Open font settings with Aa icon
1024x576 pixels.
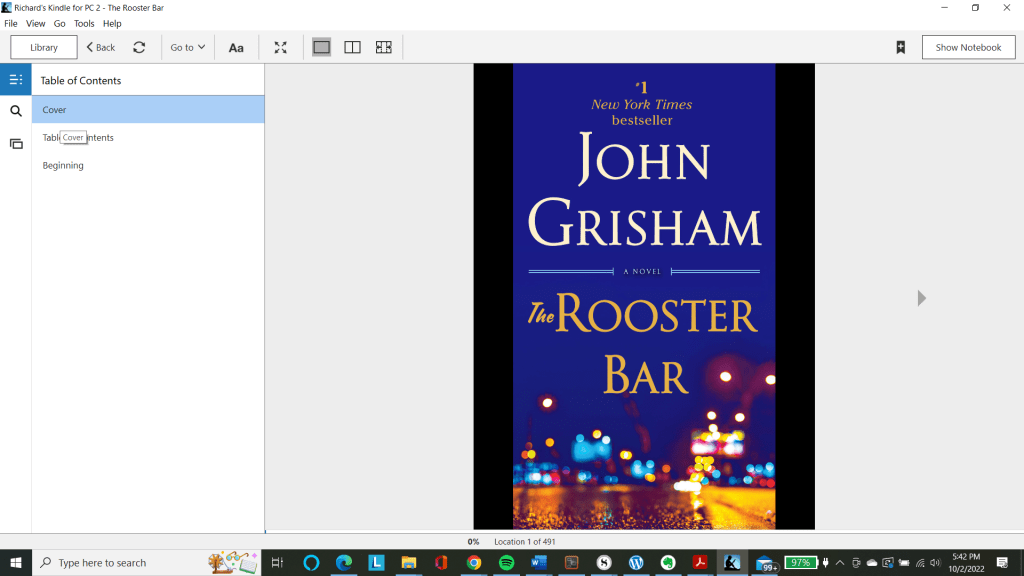click(236, 47)
